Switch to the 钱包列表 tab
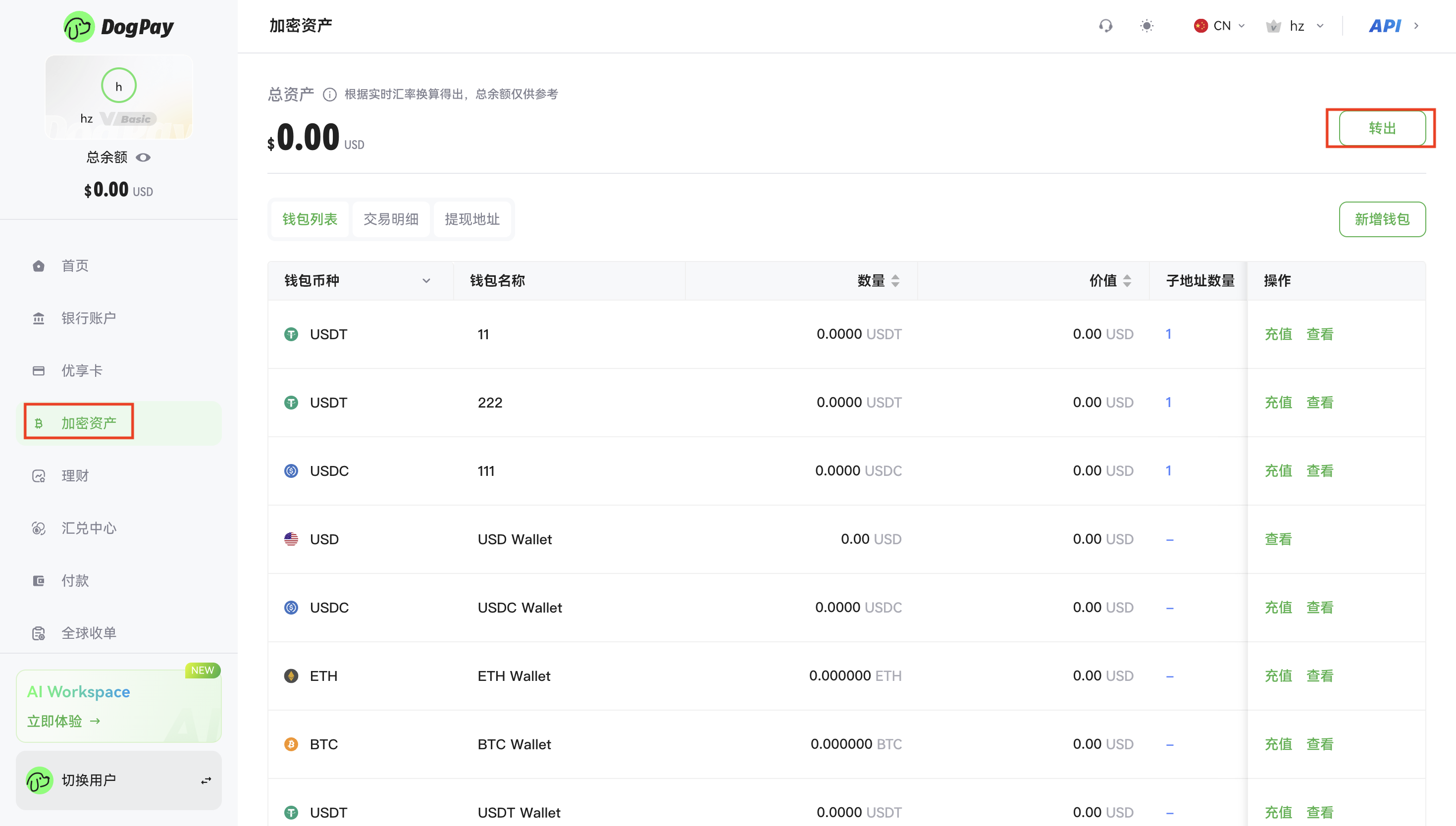 pos(310,219)
